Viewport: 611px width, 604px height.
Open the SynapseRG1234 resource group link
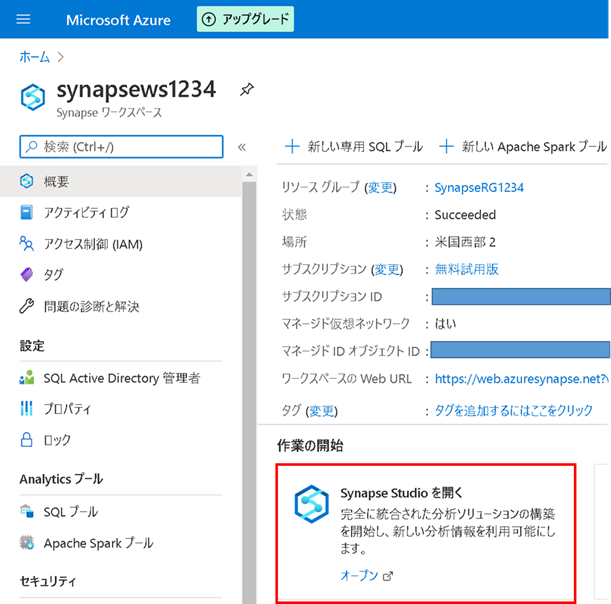(x=479, y=187)
